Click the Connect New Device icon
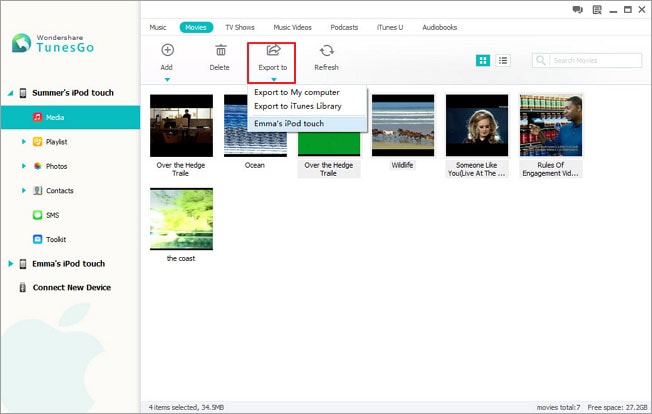The width and height of the screenshot is (652, 414). (23, 287)
